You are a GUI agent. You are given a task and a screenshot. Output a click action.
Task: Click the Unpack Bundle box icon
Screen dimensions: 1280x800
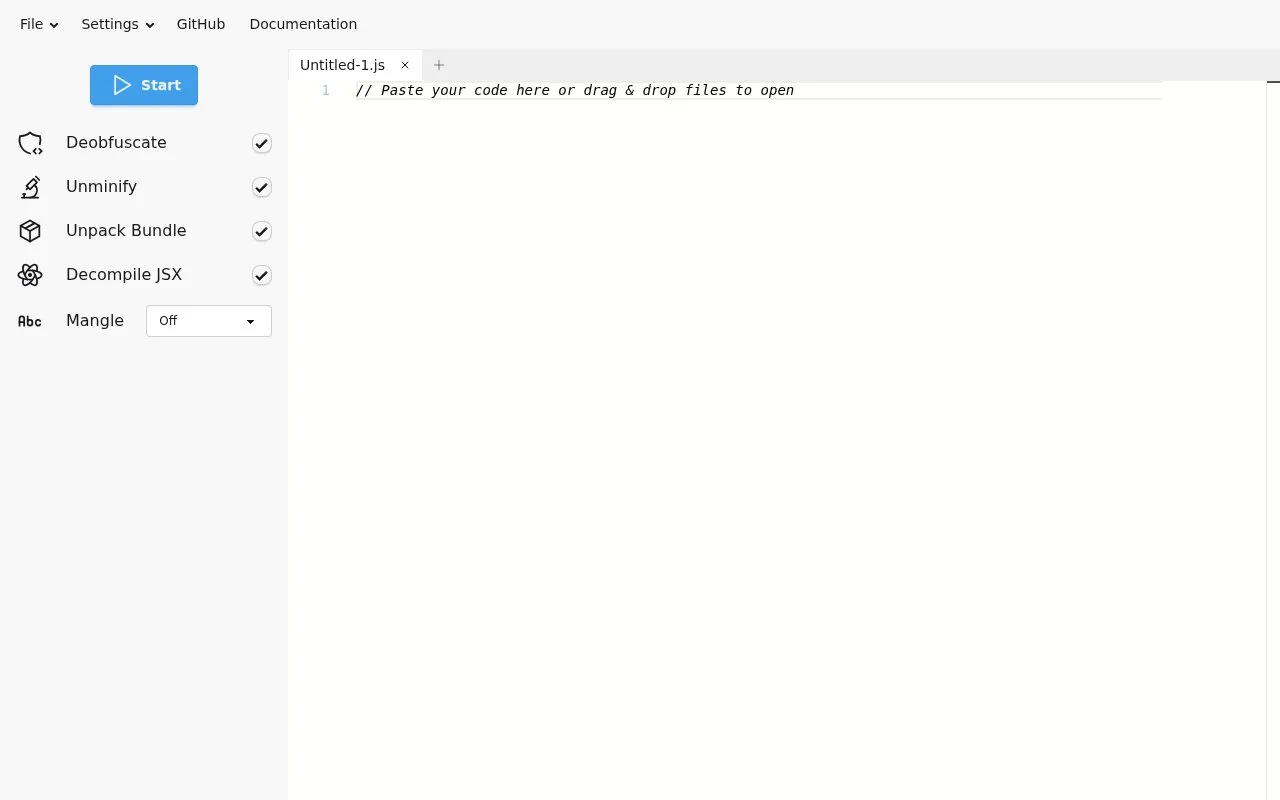[30, 231]
